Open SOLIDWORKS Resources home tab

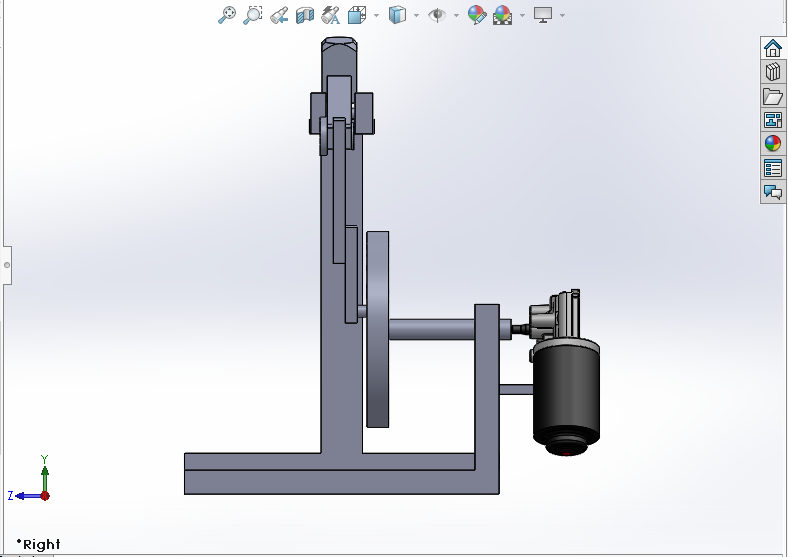coord(773,48)
